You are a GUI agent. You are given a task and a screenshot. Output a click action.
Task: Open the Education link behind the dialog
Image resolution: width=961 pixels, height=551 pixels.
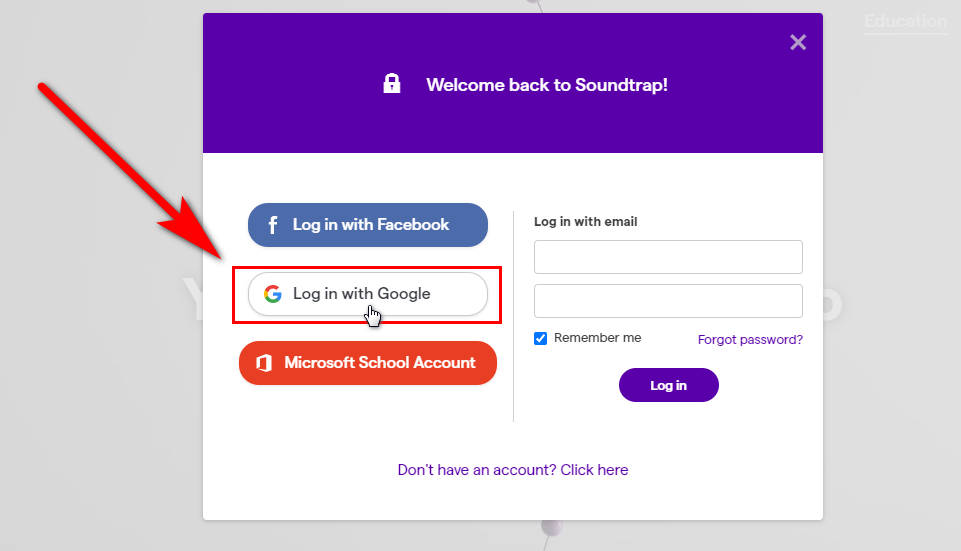click(905, 21)
